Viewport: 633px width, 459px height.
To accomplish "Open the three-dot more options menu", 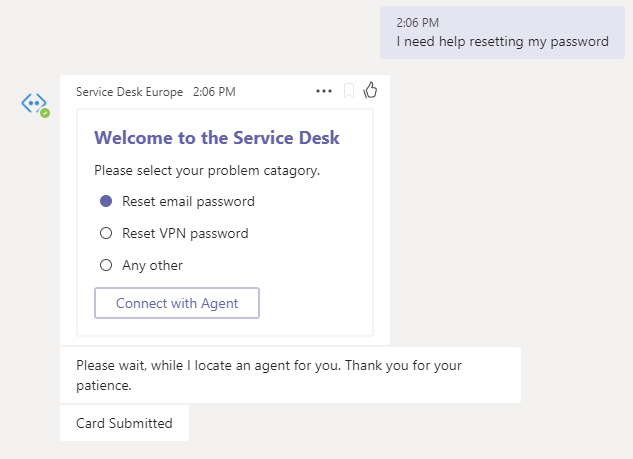I will click(324, 91).
